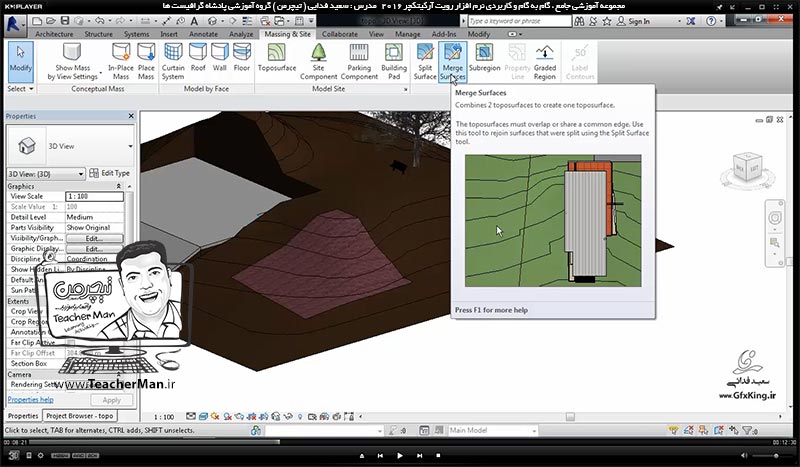Image resolution: width=800 pixels, height=467 pixels.
Task: Open the Sign In dropdown arrow
Action: (679, 21)
